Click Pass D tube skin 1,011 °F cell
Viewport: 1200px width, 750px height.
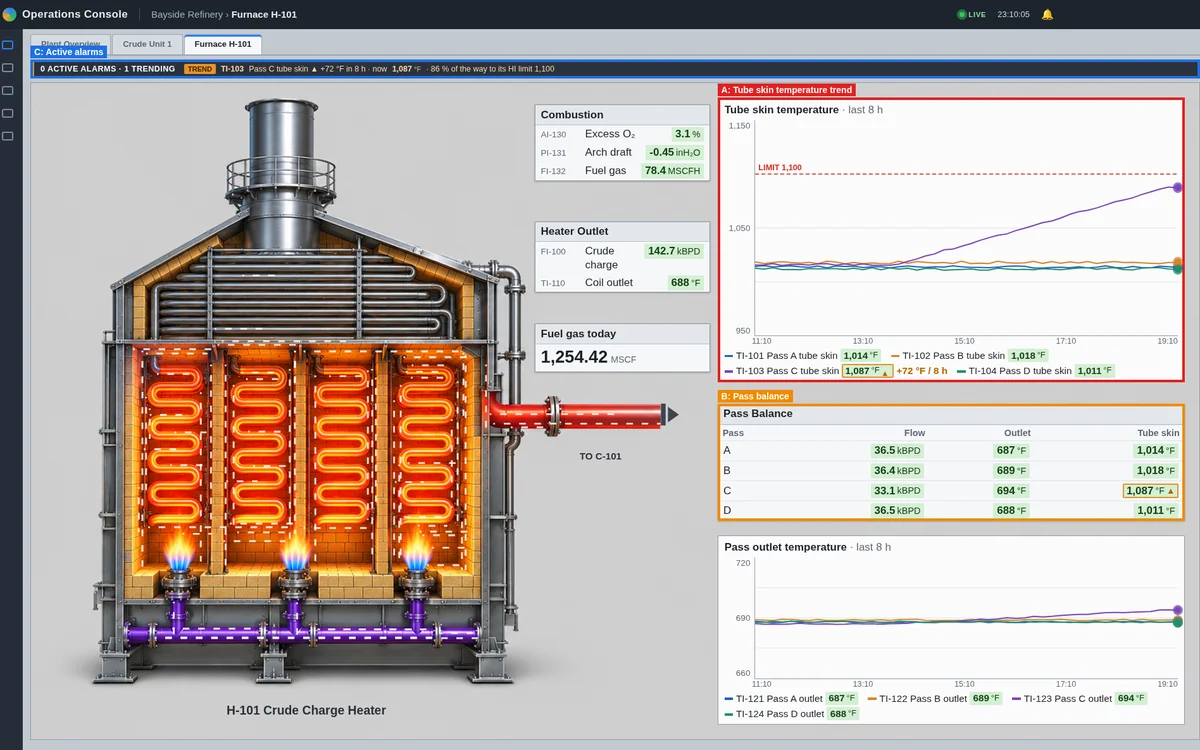(1156, 510)
